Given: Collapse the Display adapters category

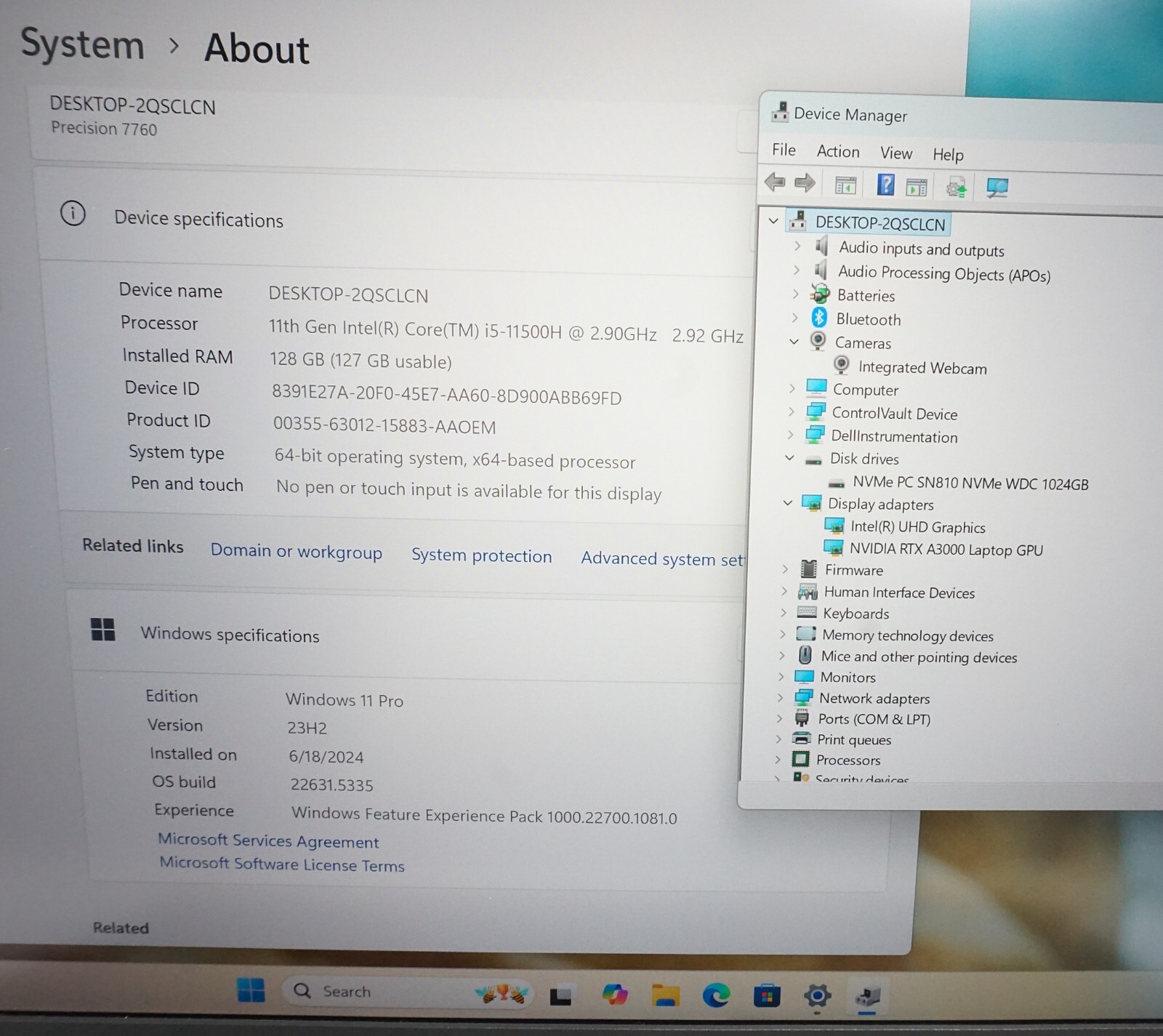Looking at the screenshot, I should (x=787, y=502).
